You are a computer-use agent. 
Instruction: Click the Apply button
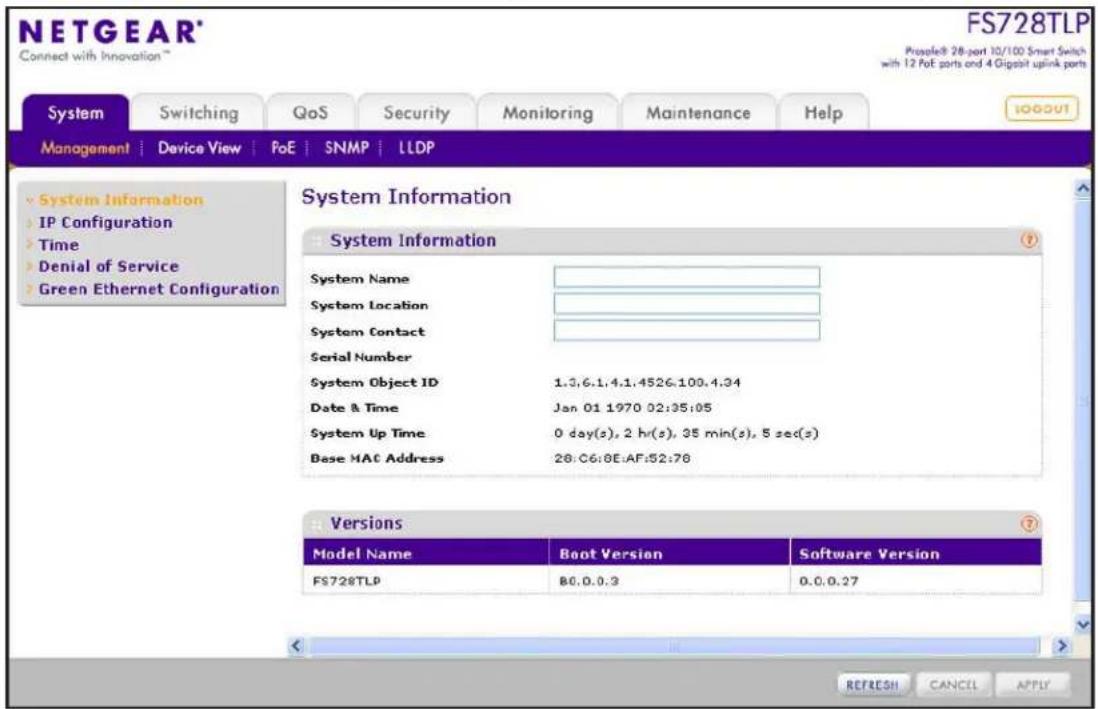point(1033,684)
